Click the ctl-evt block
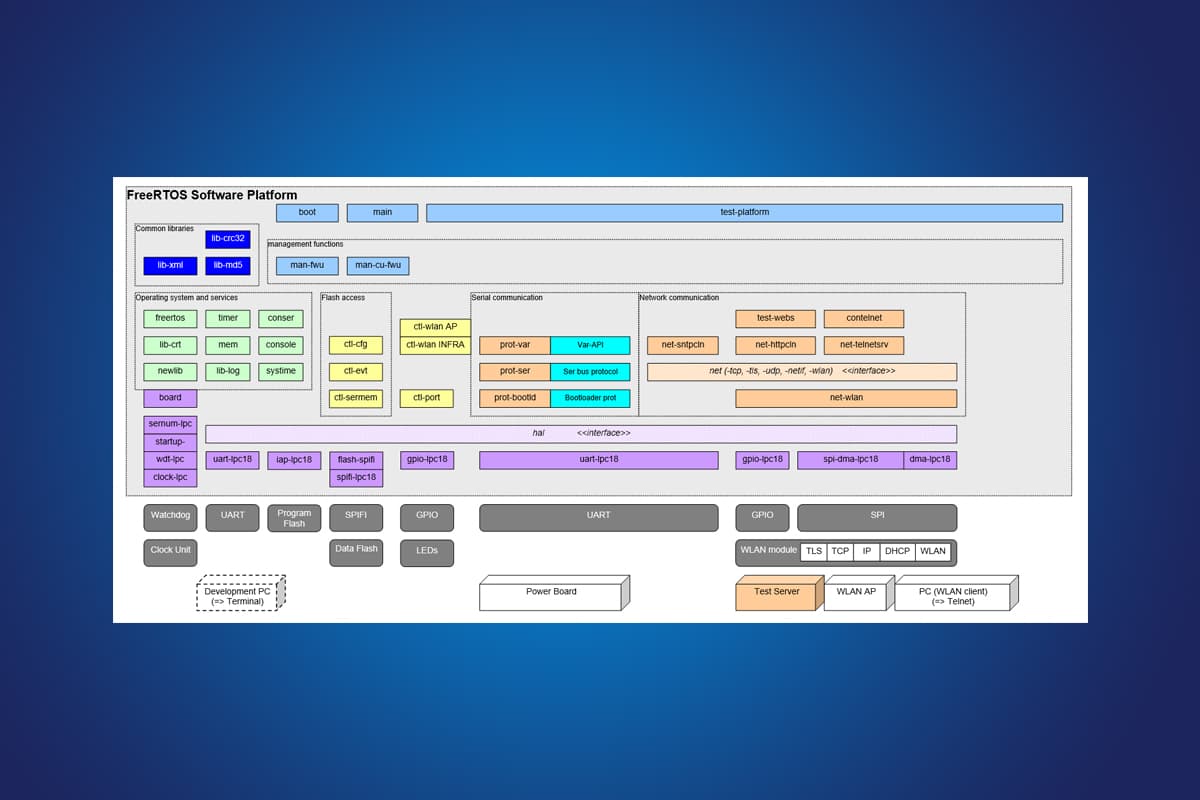 (356, 372)
